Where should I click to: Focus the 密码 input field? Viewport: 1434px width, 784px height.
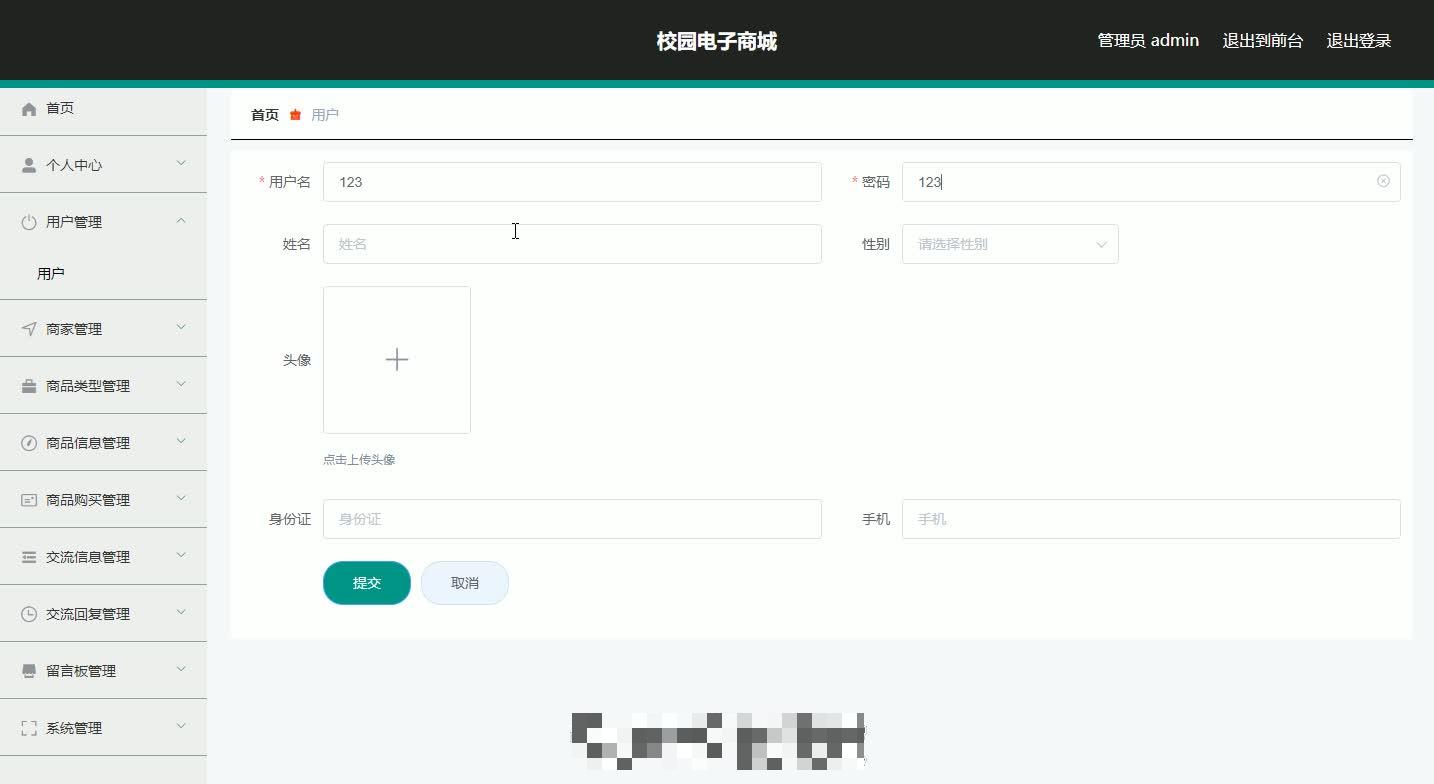pyautogui.click(x=1151, y=182)
